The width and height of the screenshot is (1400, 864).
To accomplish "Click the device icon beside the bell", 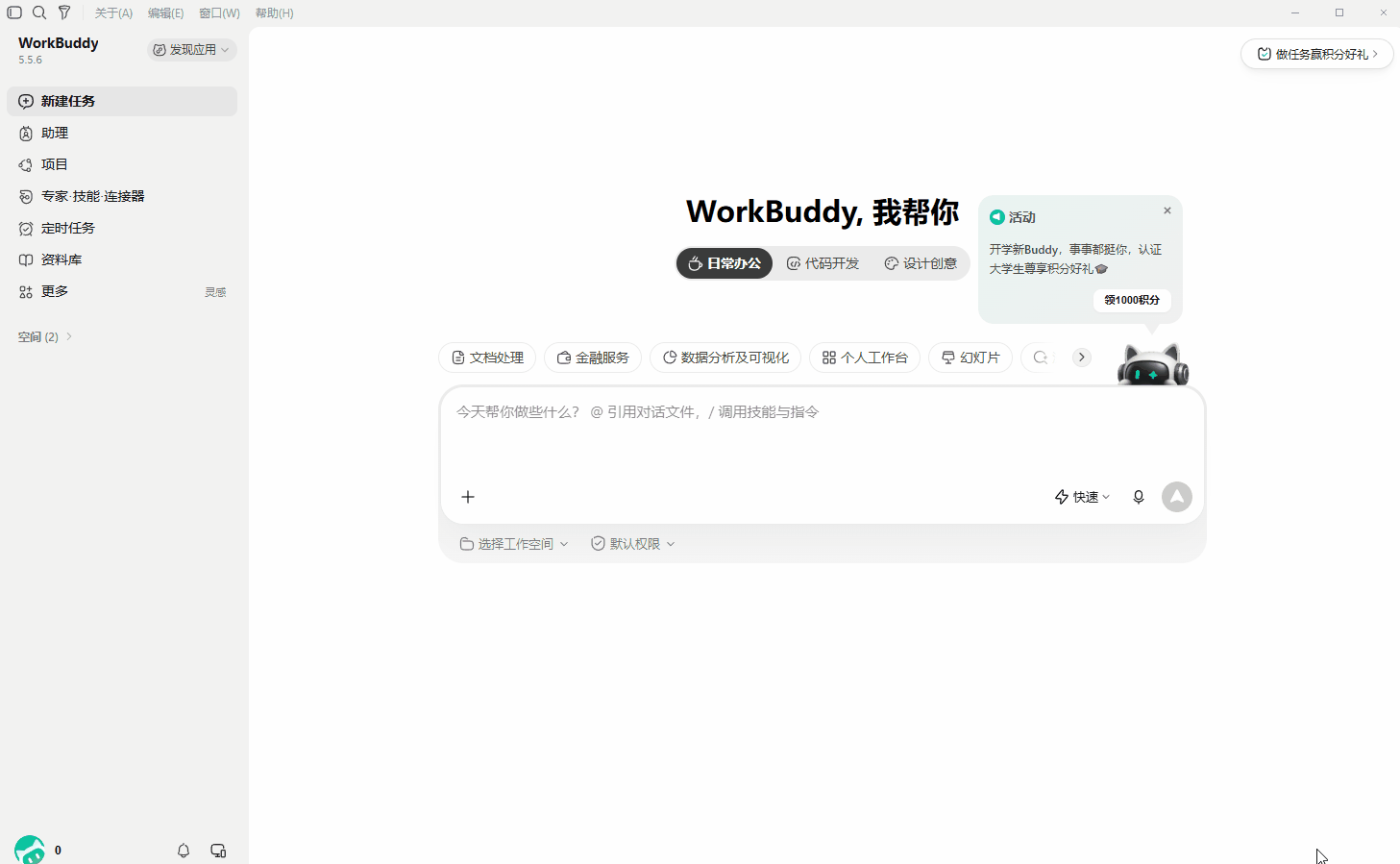I will click(x=218, y=851).
